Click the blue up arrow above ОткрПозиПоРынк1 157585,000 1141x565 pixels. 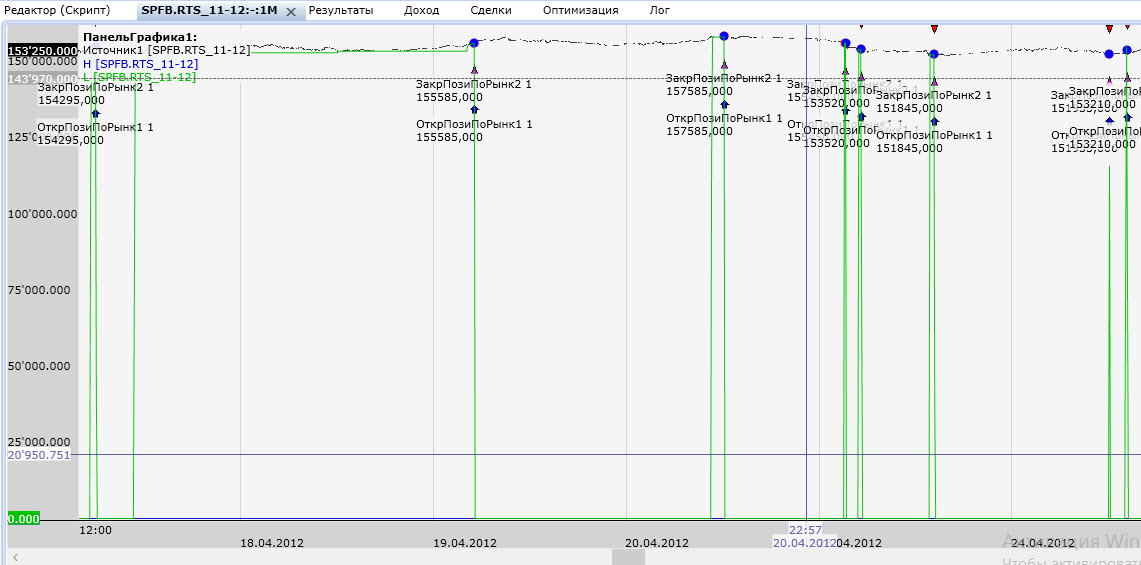(x=724, y=104)
